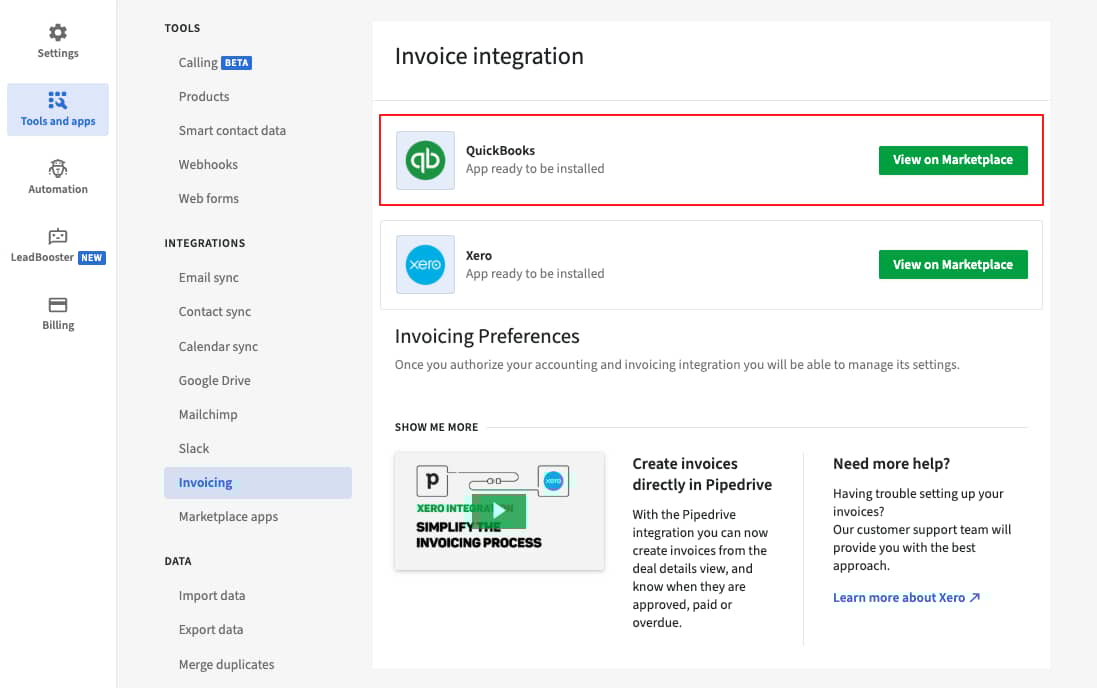The height and width of the screenshot is (688, 1097).
Task: Open Learn more about Xero link
Action: pos(906,597)
